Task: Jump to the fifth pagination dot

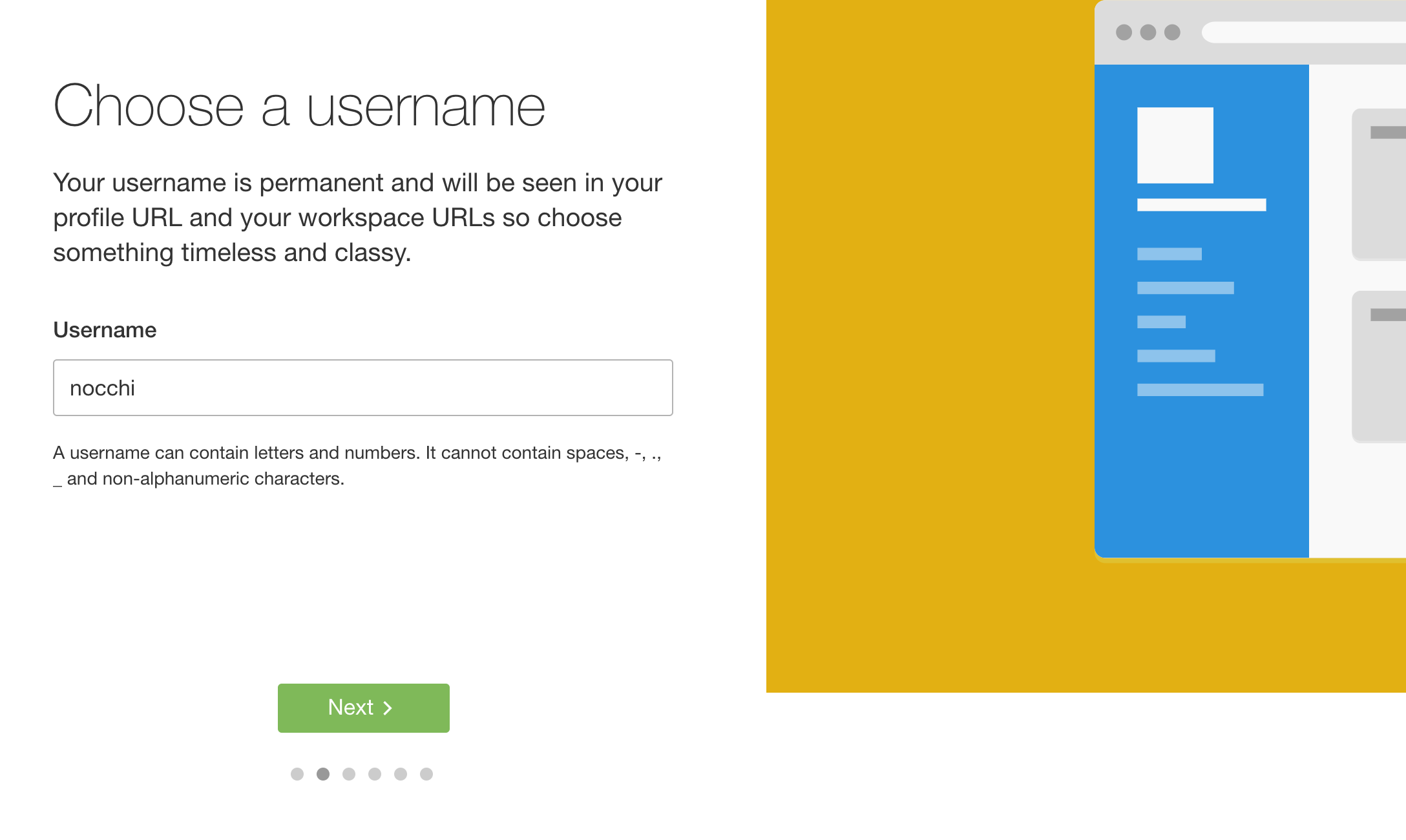Action: pos(401,774)
